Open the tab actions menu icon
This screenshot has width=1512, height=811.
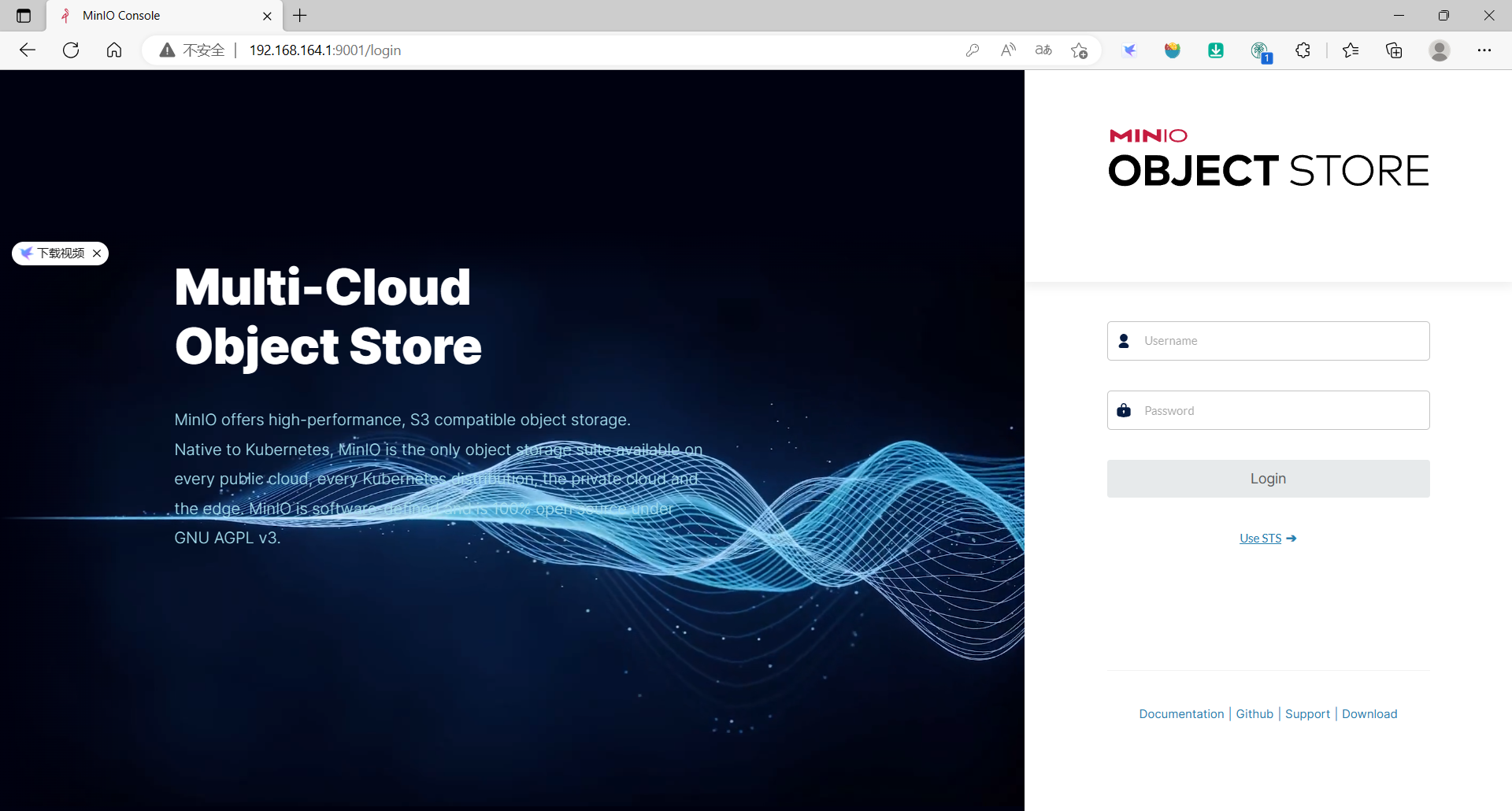(x=24, y=16)
